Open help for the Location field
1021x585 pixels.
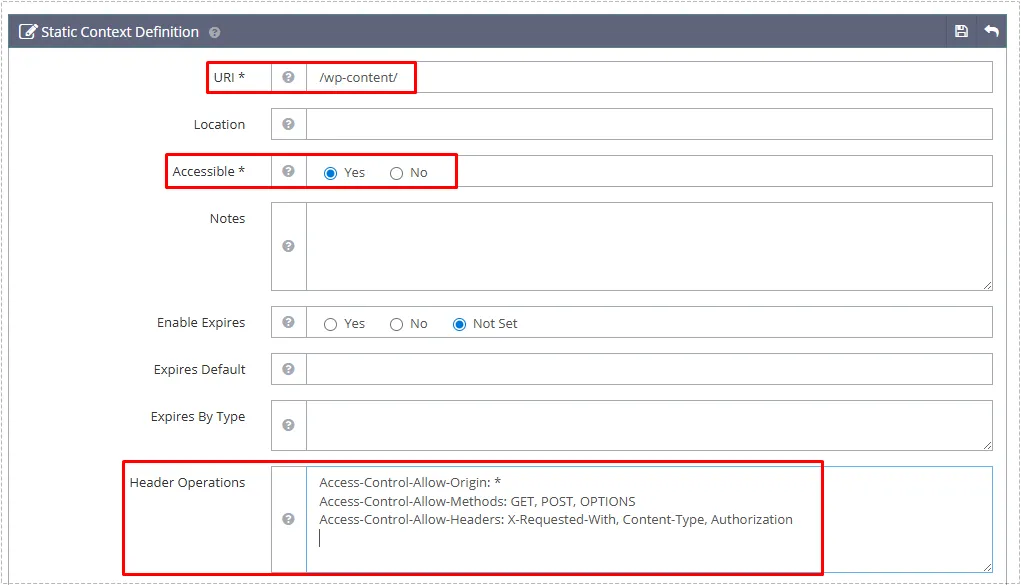click(x=288, y=124)
